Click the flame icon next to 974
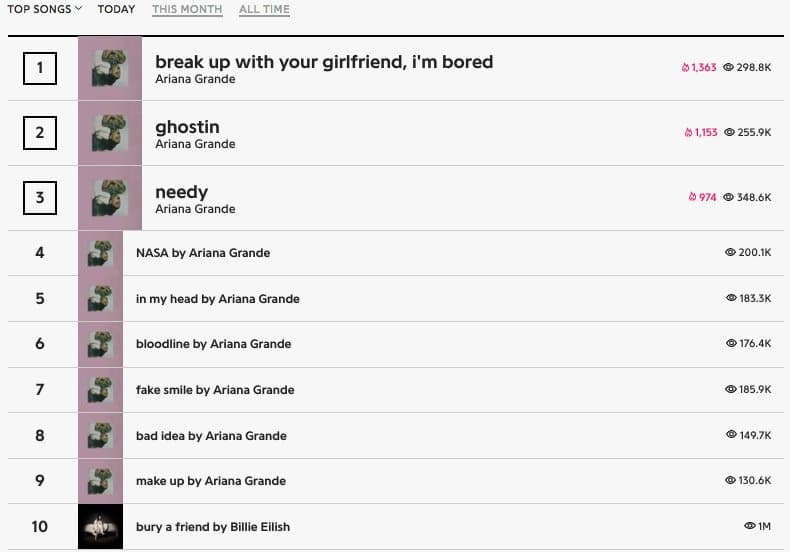This screenshot has width=790, height=552. 692,197
